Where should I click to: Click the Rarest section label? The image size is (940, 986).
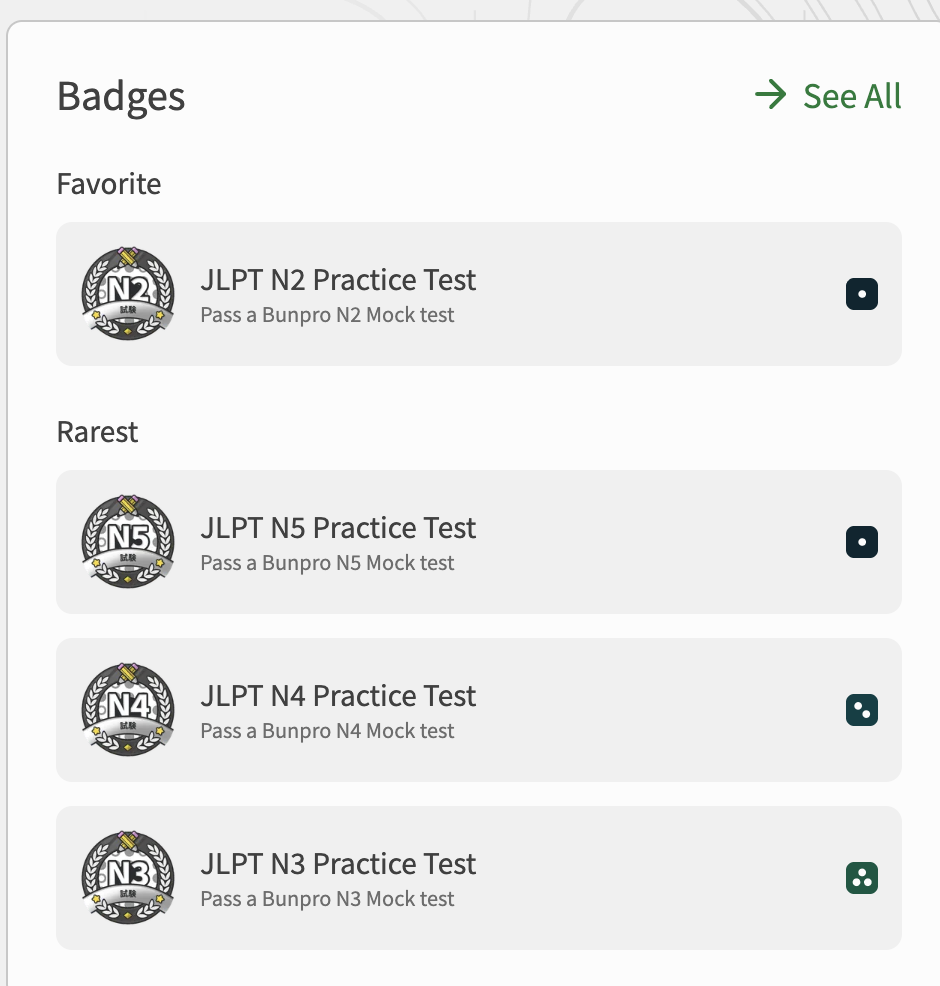[97, 432]
